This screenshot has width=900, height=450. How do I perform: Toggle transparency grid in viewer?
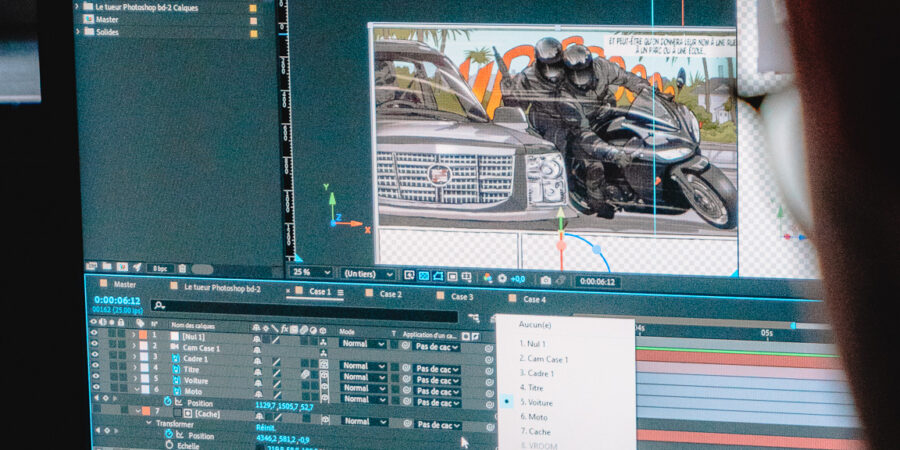point(424,276)
